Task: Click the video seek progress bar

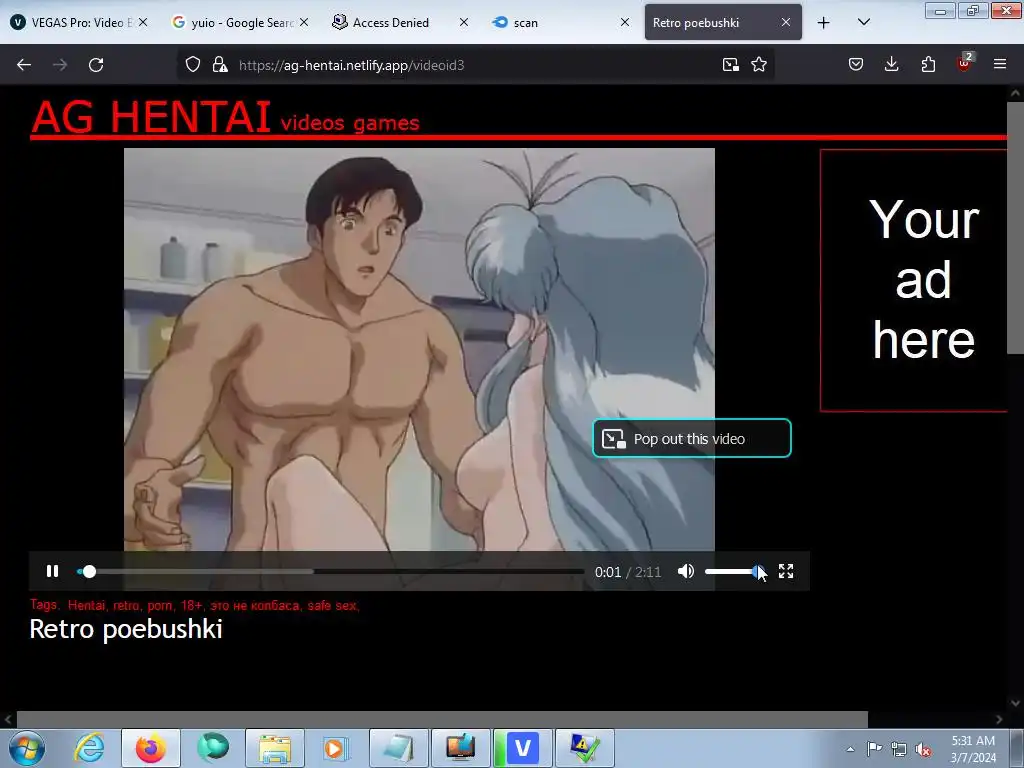Action: [330, 571]
